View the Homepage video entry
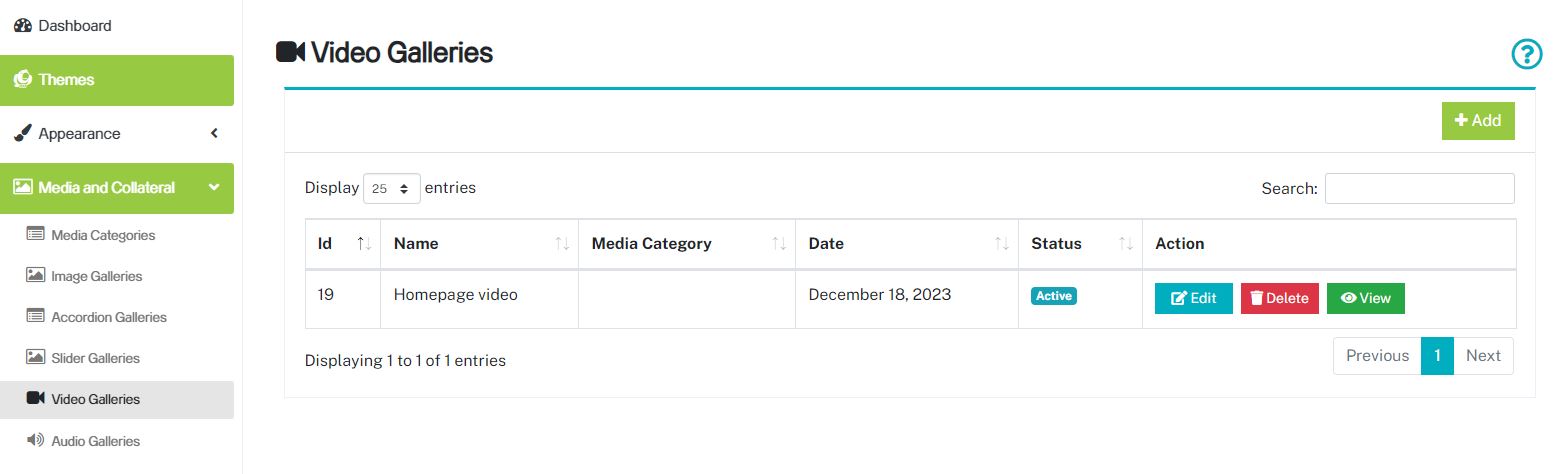This screenshot has height=474, width=1559. click(1365, 298)
